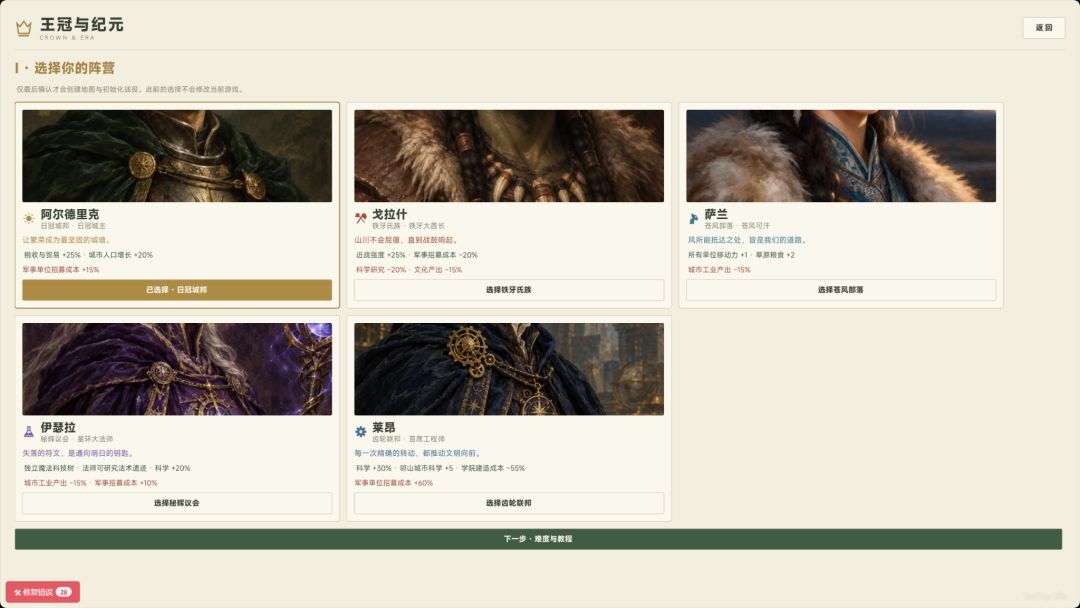Click 戈拉什's fur-and-fang portrait image
The height and width of the screenshot is (608, 1080).
(x=509, y=156)
